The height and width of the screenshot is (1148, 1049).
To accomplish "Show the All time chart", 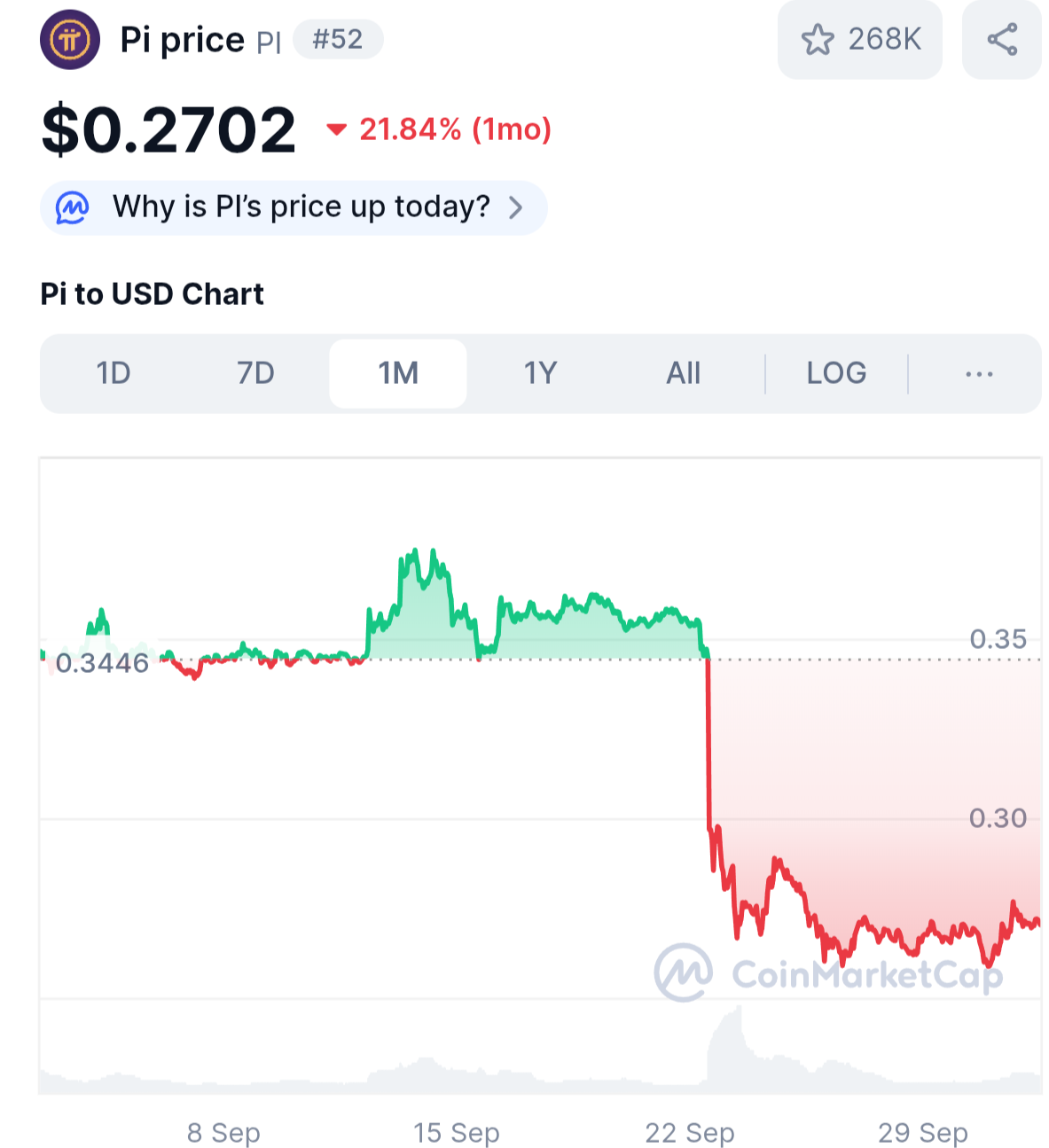I will pyautogui.click(x=684, y=373).
